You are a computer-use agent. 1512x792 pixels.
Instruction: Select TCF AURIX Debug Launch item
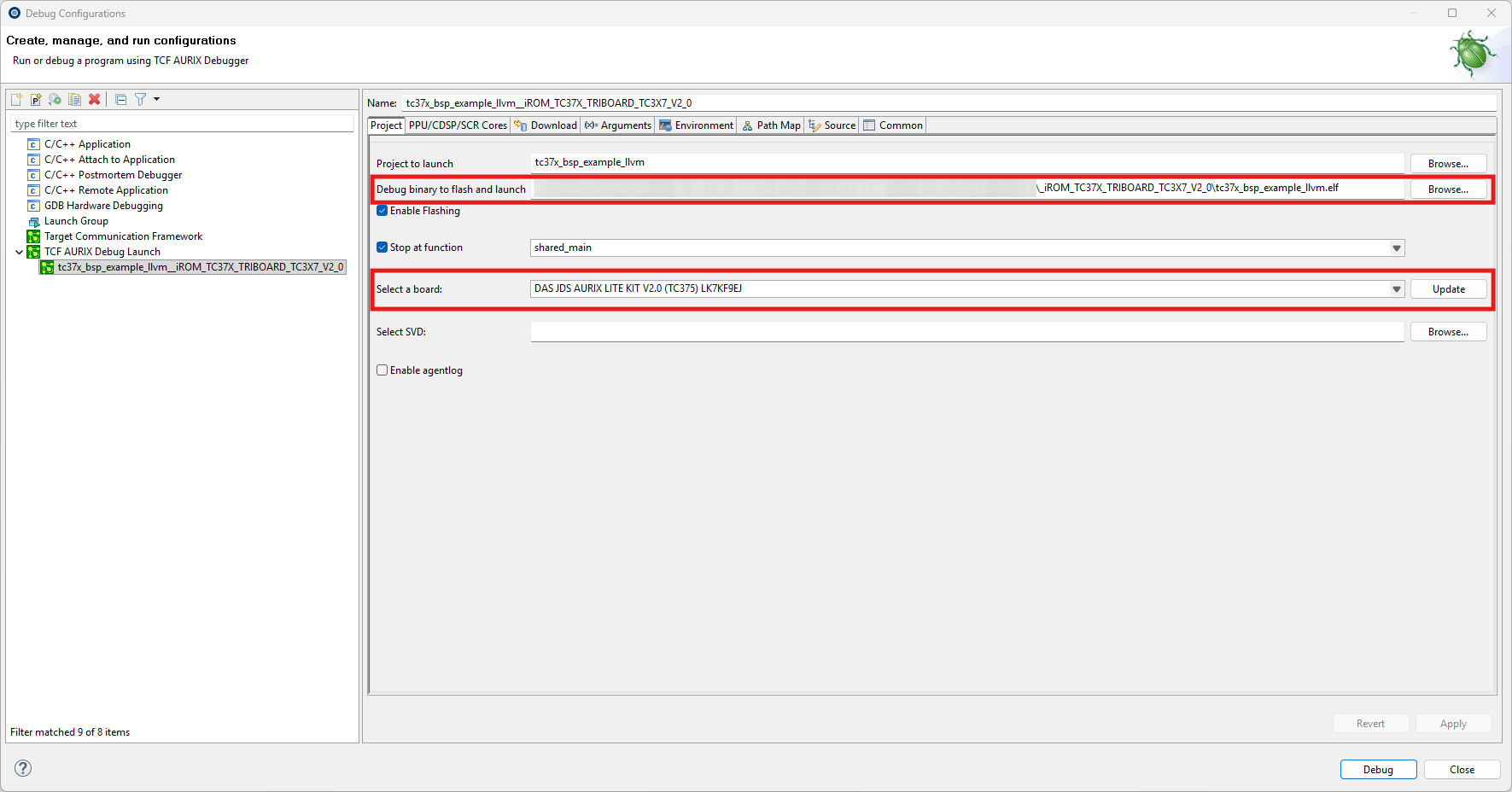[x=102, y=252]
